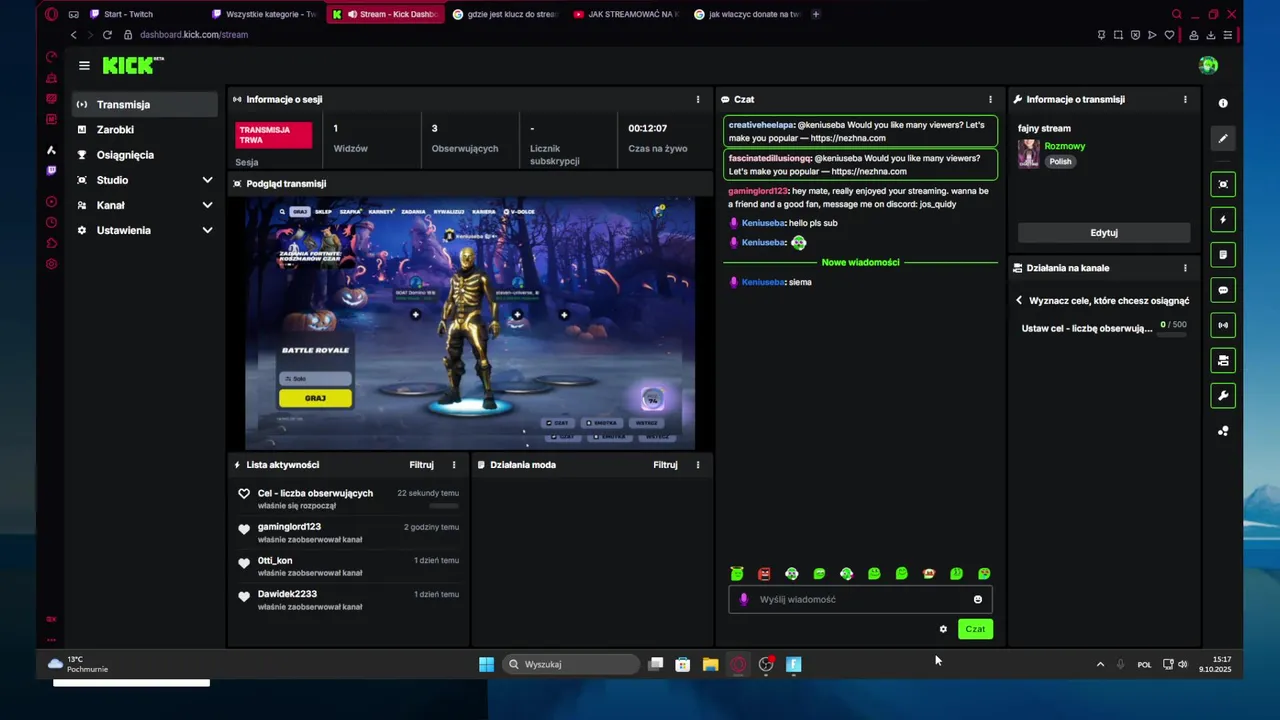Open File Explorer from the taskbar

pos(710,664)
